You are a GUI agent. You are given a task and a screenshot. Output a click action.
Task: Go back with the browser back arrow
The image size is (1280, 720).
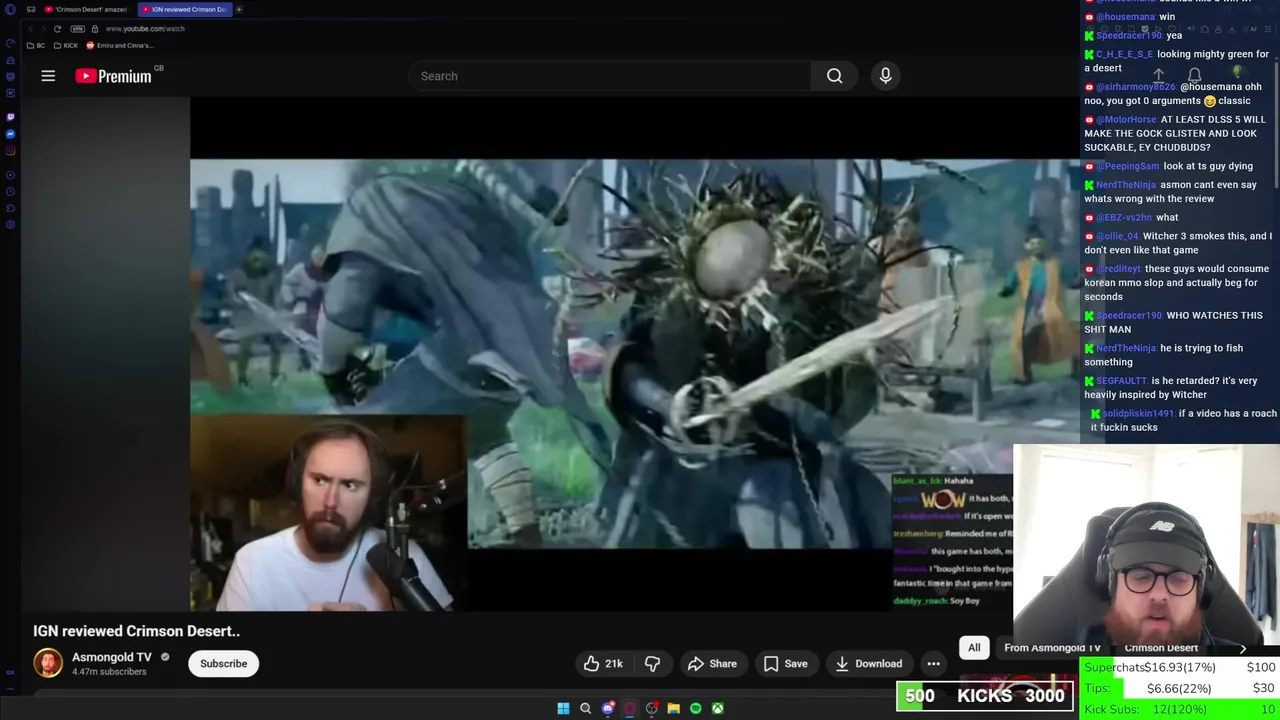pyautogui.click(x=30, y=29)
